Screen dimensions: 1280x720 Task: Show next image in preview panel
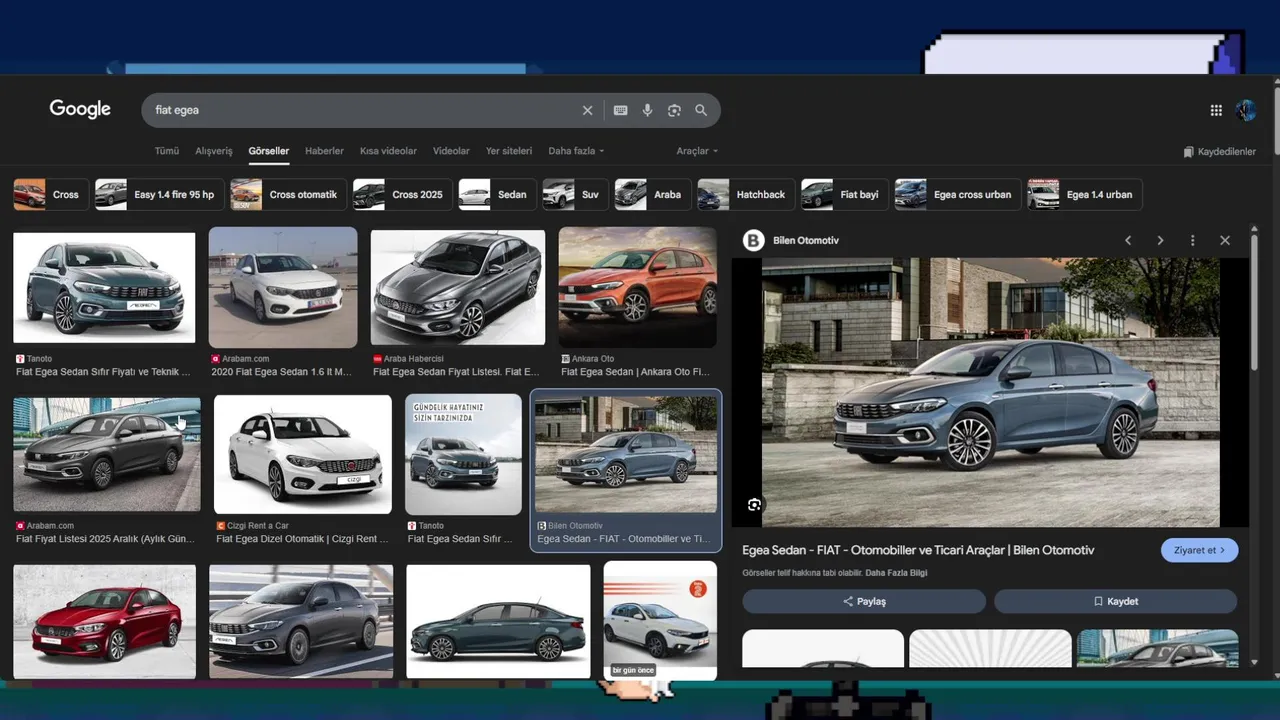point(1160,240)
